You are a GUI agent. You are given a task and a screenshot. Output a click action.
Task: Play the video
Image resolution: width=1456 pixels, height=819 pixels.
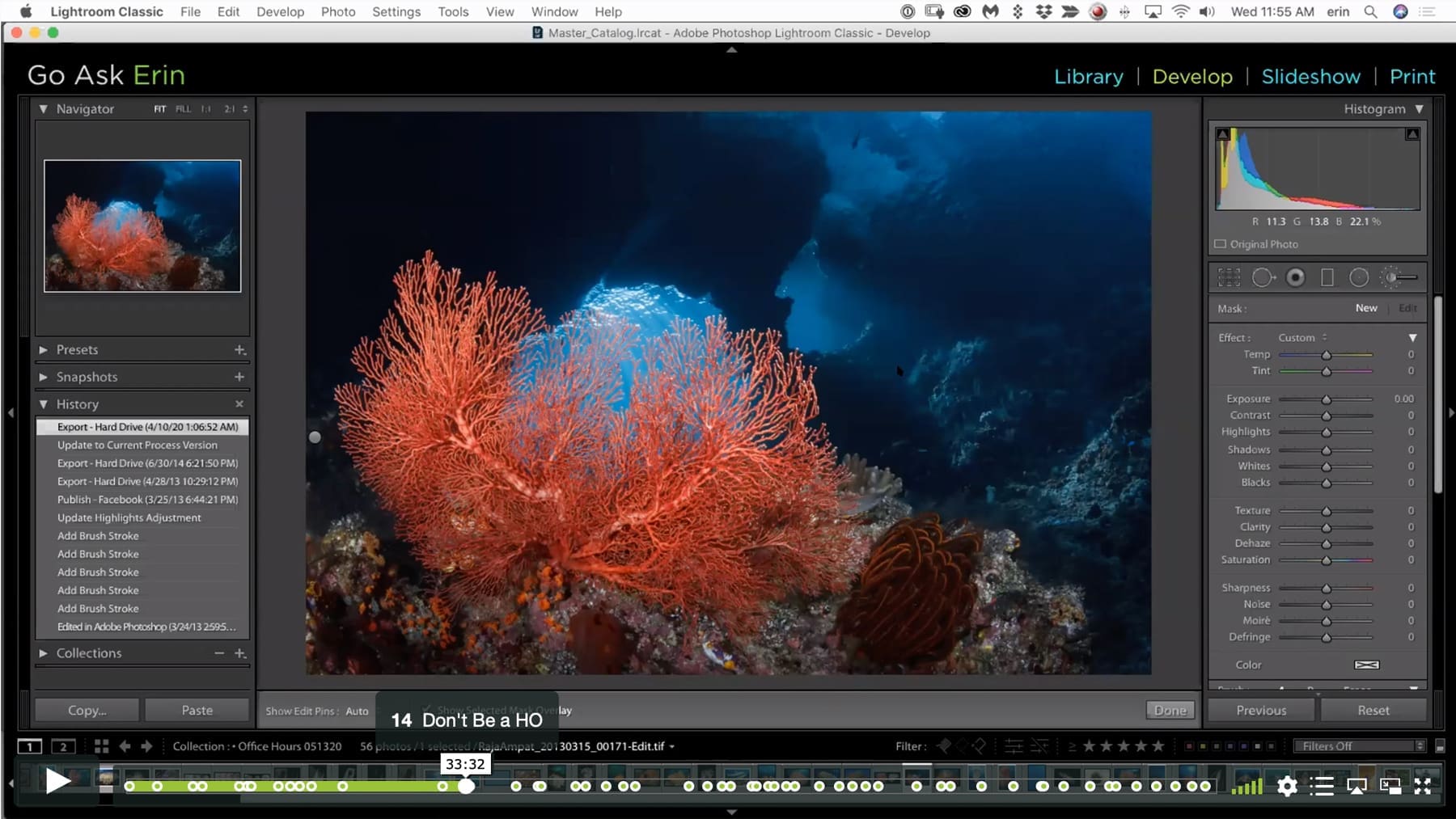pos(57,782)
